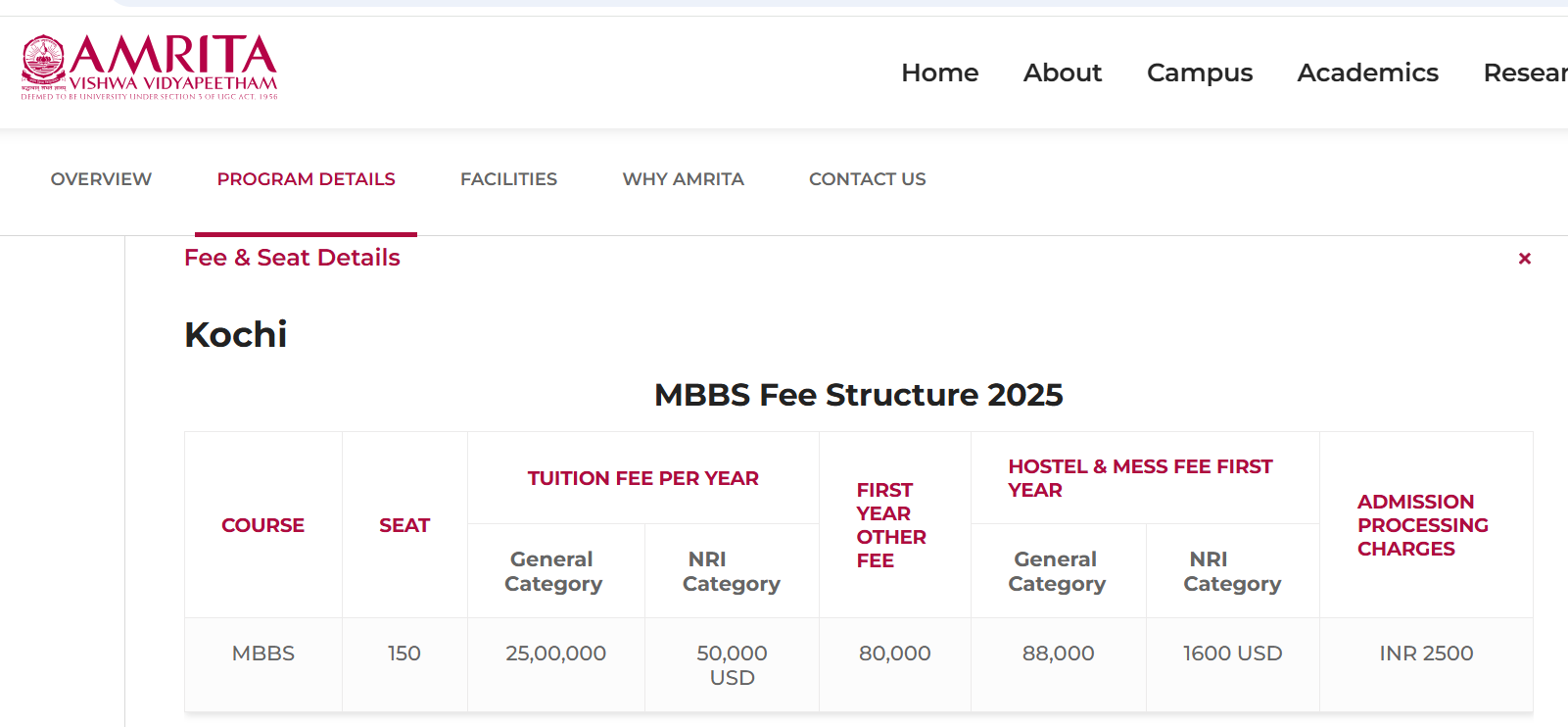Open the Home menu item
1568x727 pixels.
tap(939, 73)
